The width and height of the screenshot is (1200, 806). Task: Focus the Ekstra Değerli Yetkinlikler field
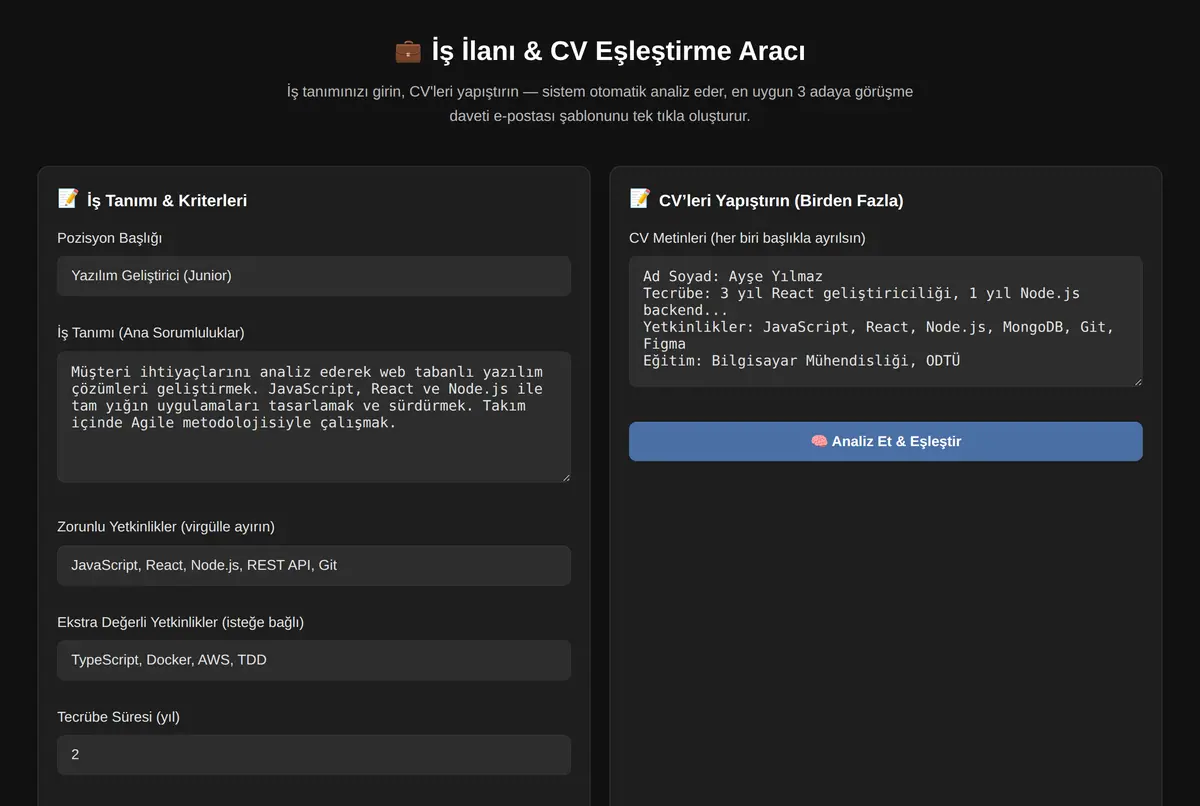[x=314, y=660]
